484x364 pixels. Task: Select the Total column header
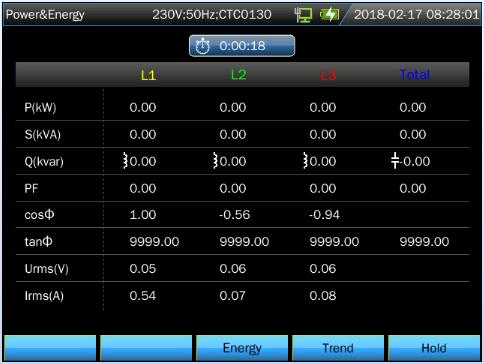click(x=415, y=75)
